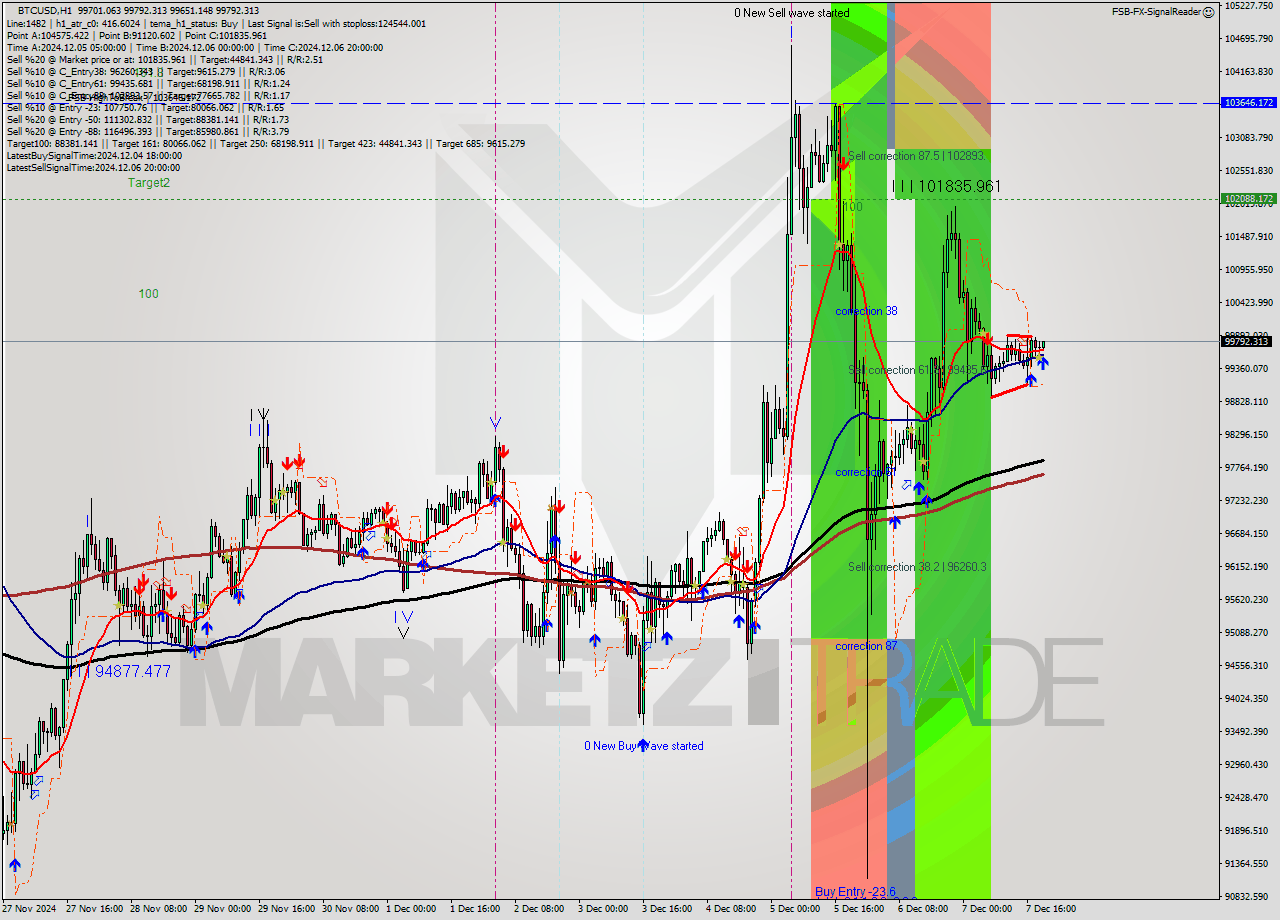Viewport: 1280px width, 920px height.
Task: Click the blue arrow beside 'New Buy Wave started'
Action: click(x=642, y=745)
